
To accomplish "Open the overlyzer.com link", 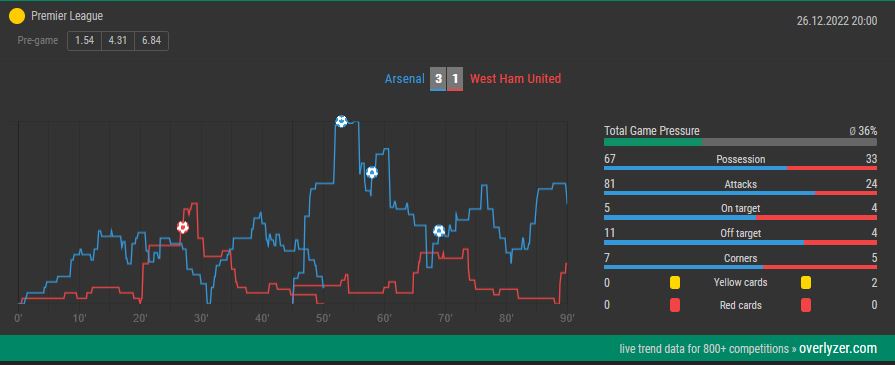I will pos(837,348).
